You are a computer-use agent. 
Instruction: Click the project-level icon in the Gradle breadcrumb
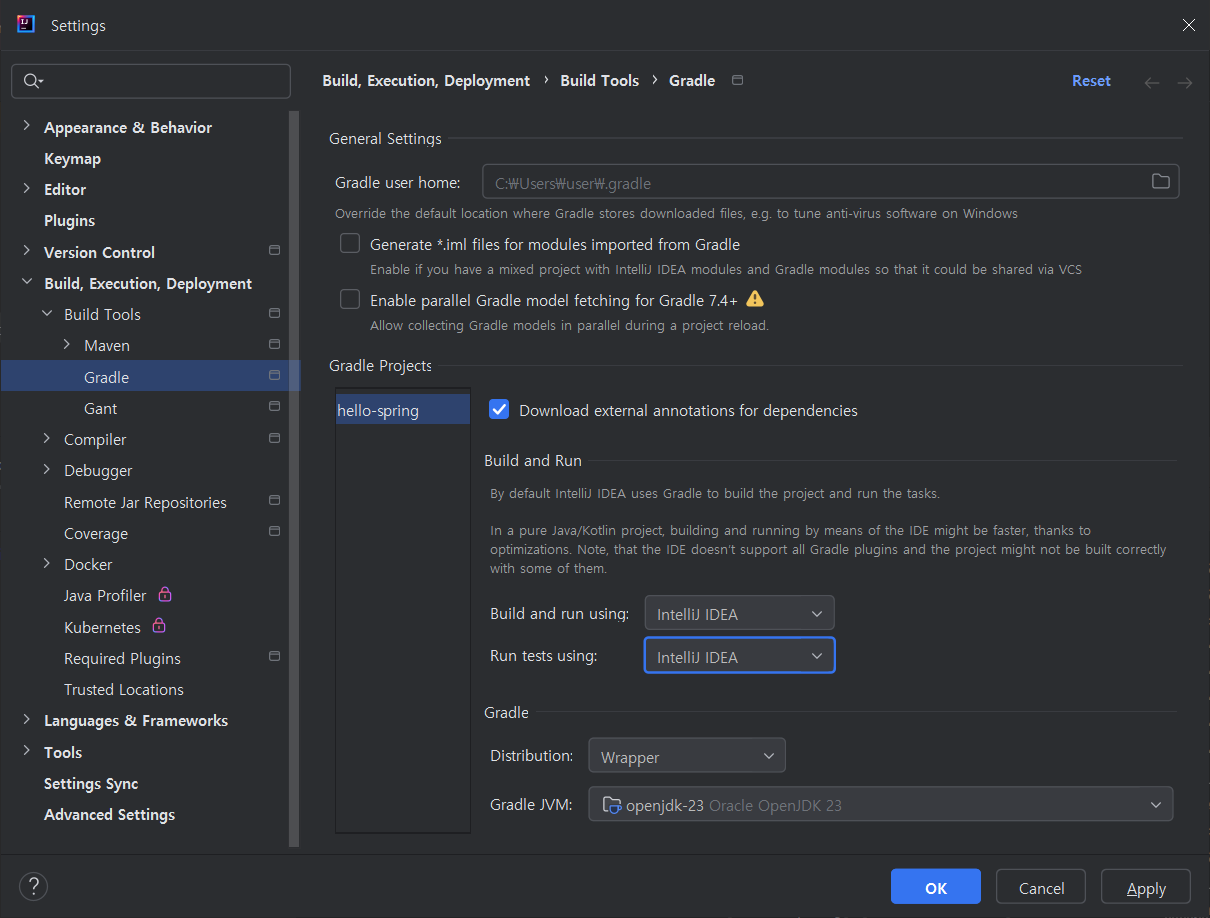(738, 80)
